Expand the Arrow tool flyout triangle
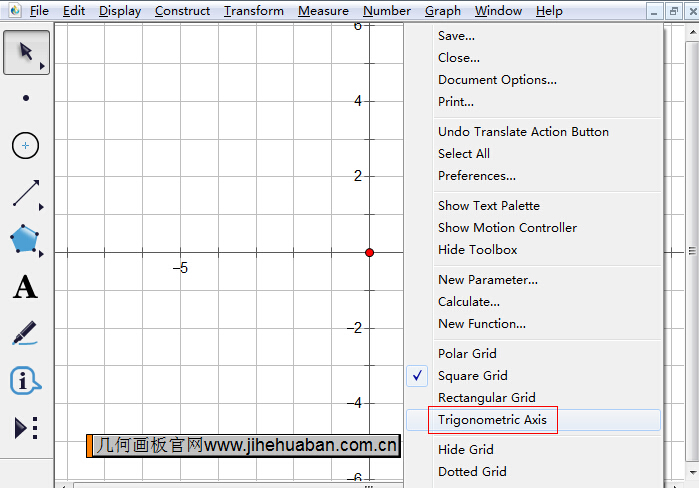The width and height of the screenshot is (699, 488). tap(42, 66)
